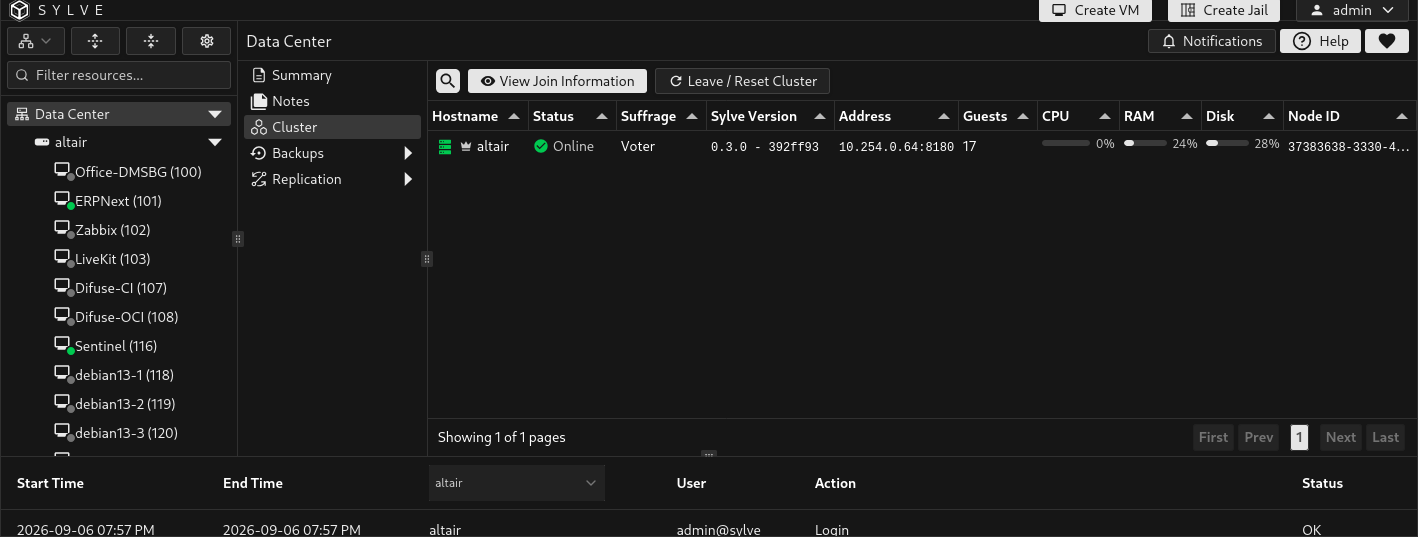Open the Help button
The width and height of the screenshot is (1418, 537).
tap(1320, 41)
